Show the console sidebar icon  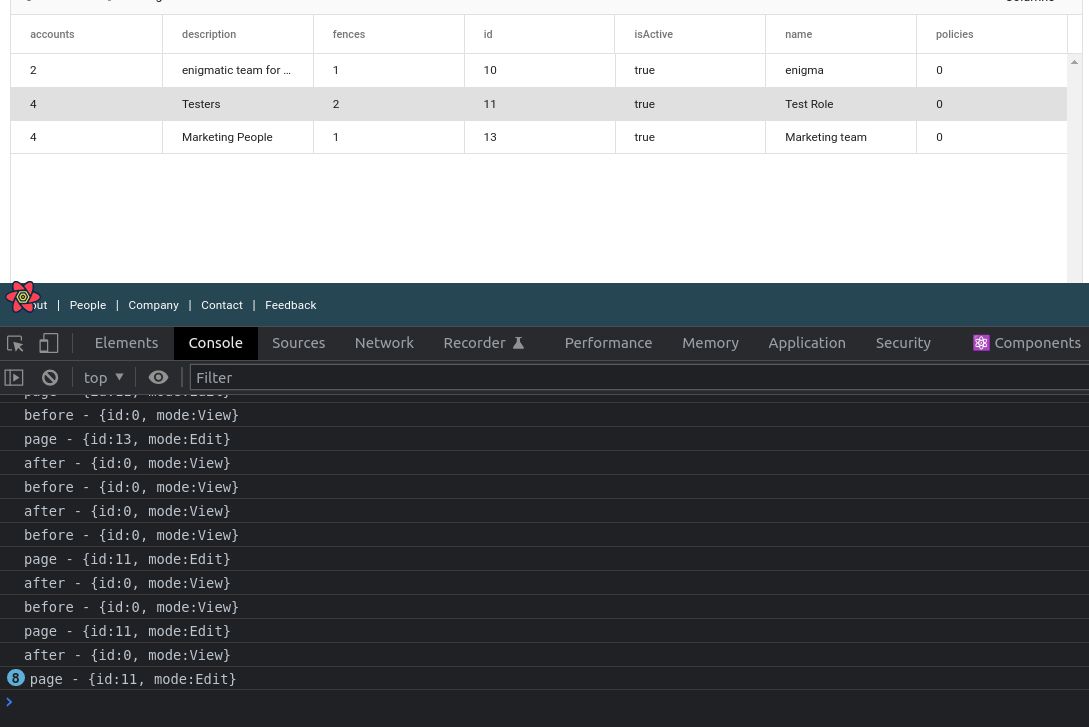click(x=14, y=378)
